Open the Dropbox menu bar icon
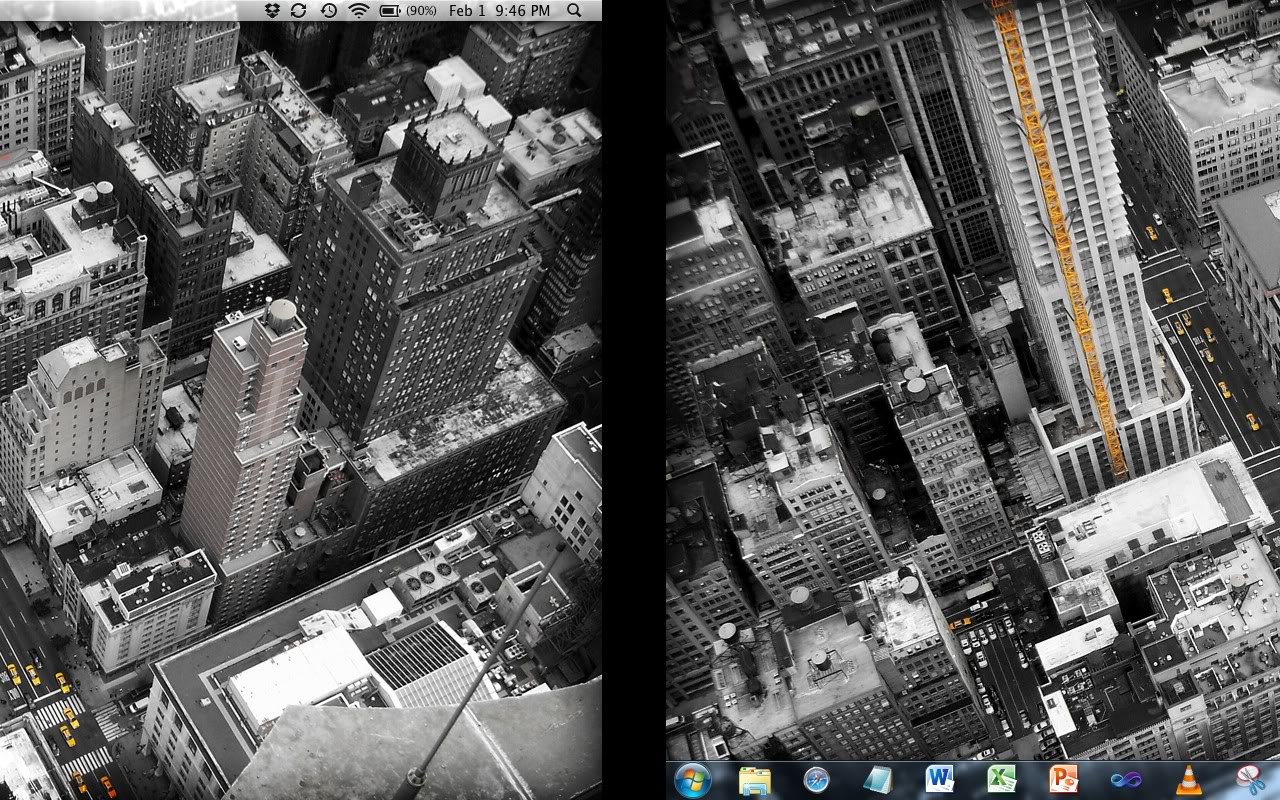The image size is (1280, 800). pos(272,10)
